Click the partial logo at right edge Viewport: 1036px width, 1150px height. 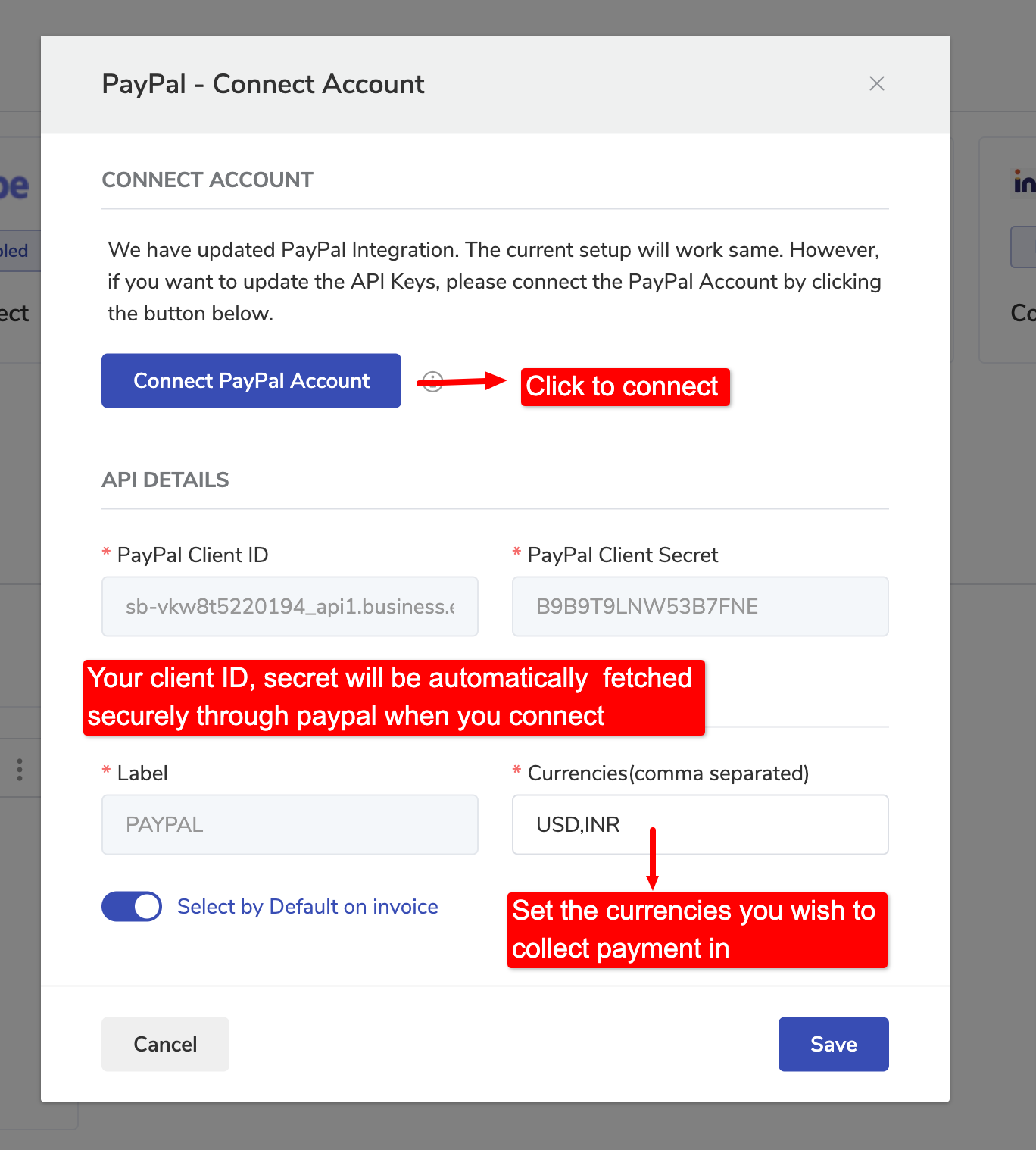(1024, 183)
